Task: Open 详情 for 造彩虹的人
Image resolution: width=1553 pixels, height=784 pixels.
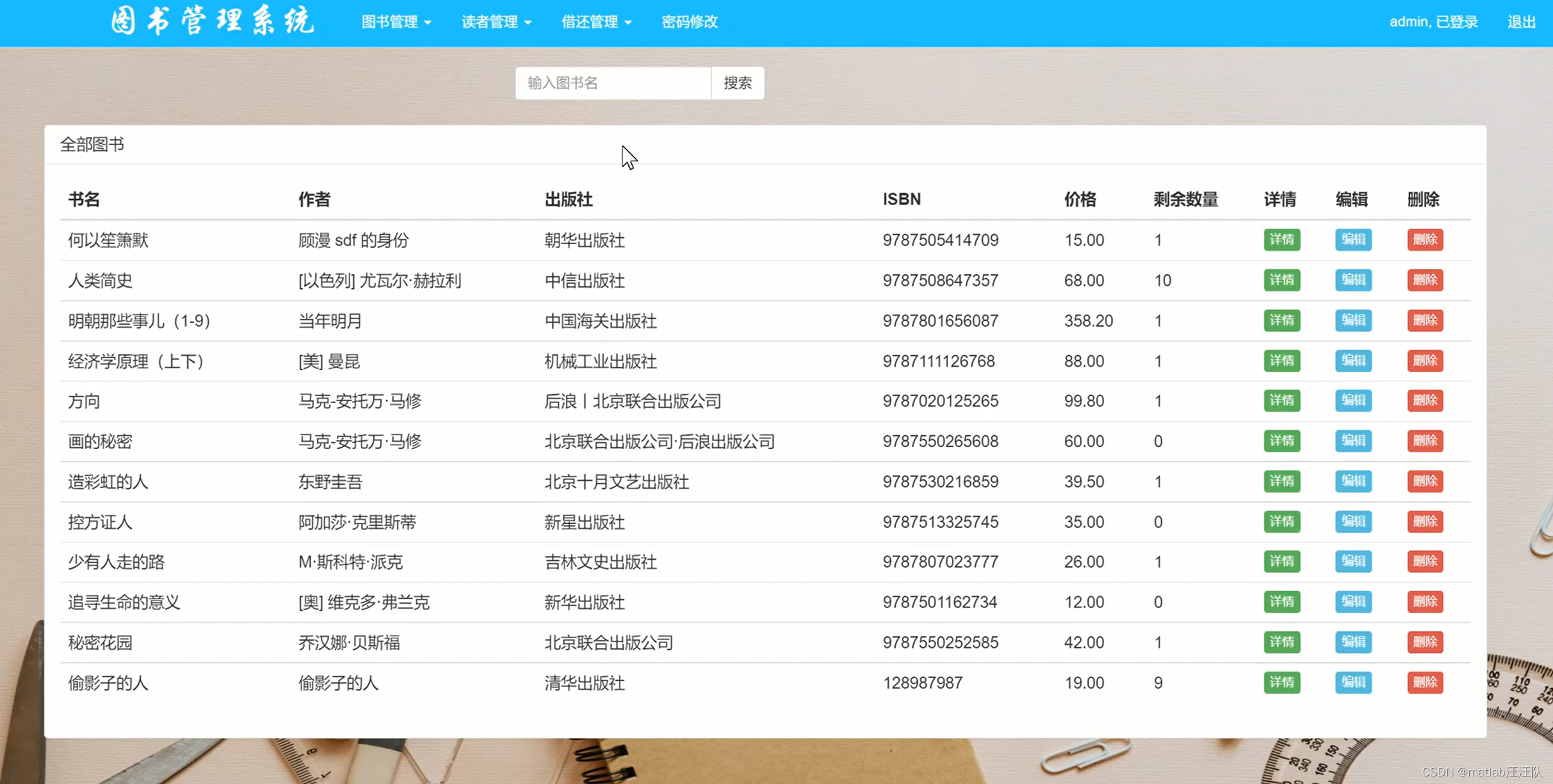Action: point(1281,481)
